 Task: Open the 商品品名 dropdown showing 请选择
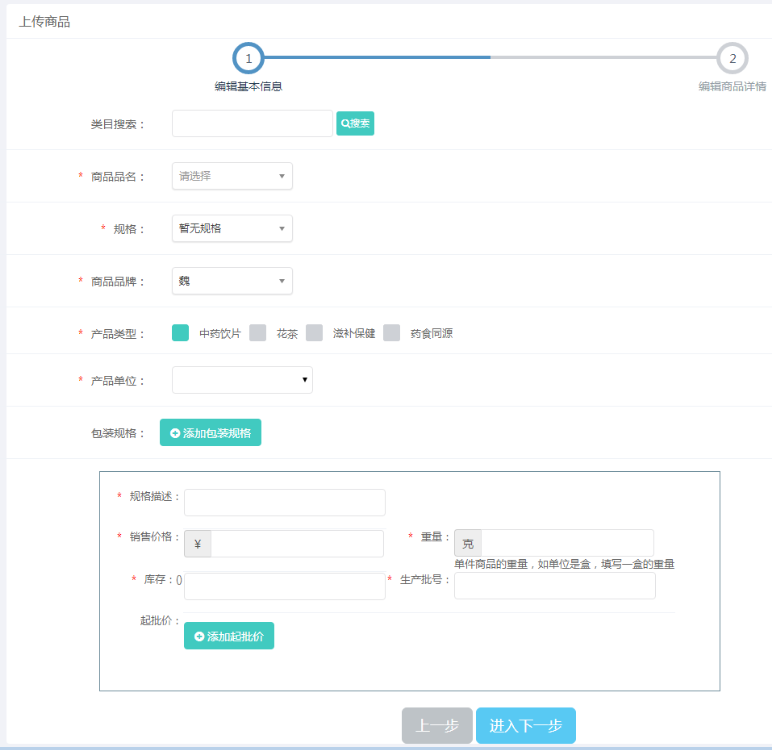(232, 176)
